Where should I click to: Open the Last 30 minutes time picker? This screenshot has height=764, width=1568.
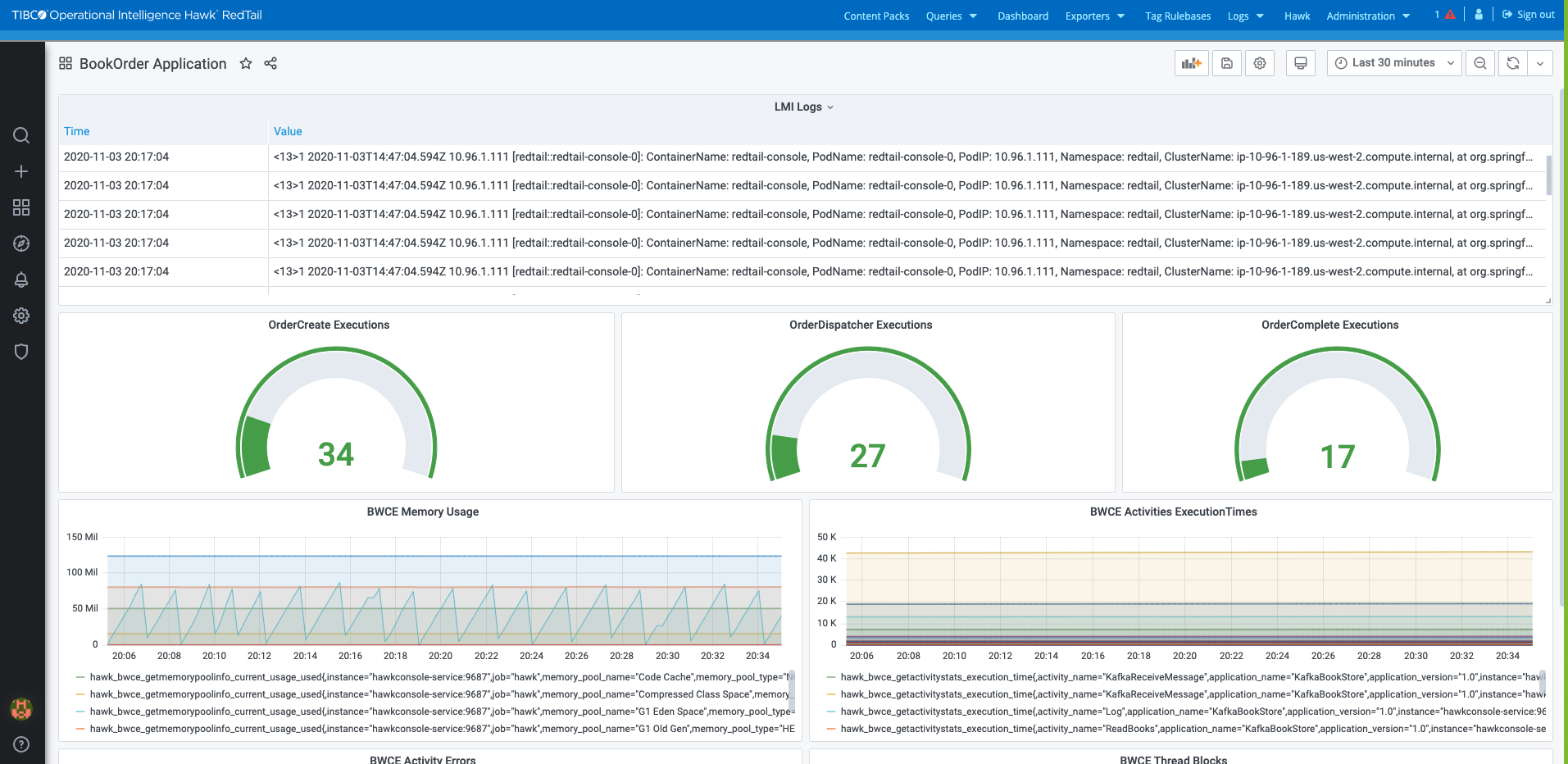point(1393,63)
